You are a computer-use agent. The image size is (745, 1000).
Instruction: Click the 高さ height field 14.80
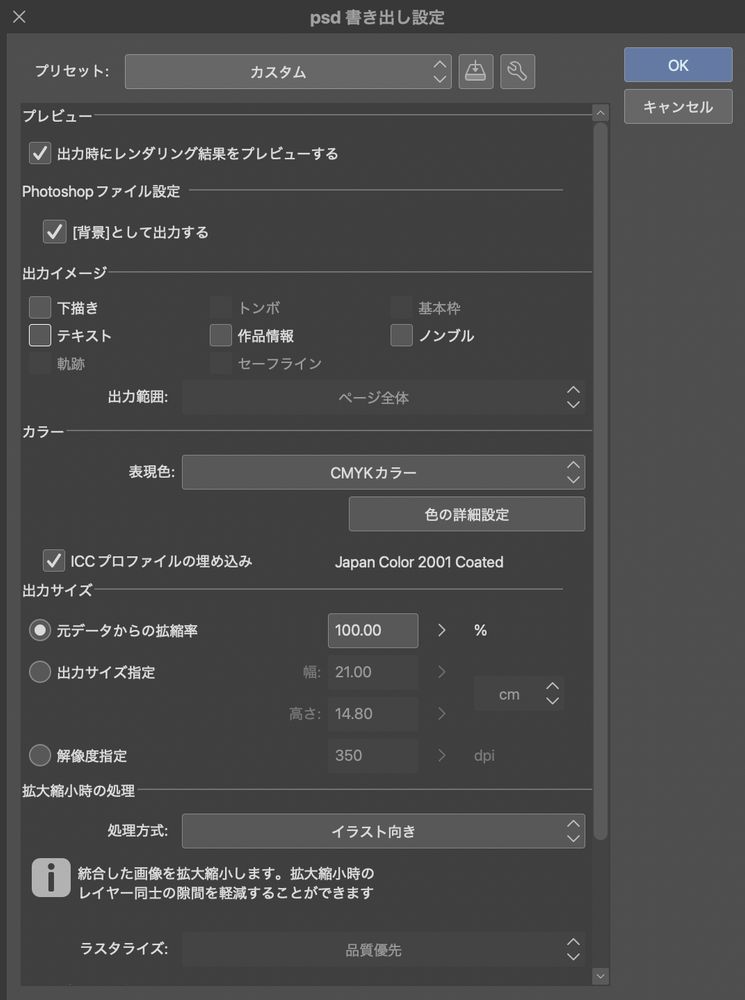click(x=373, y=714)
